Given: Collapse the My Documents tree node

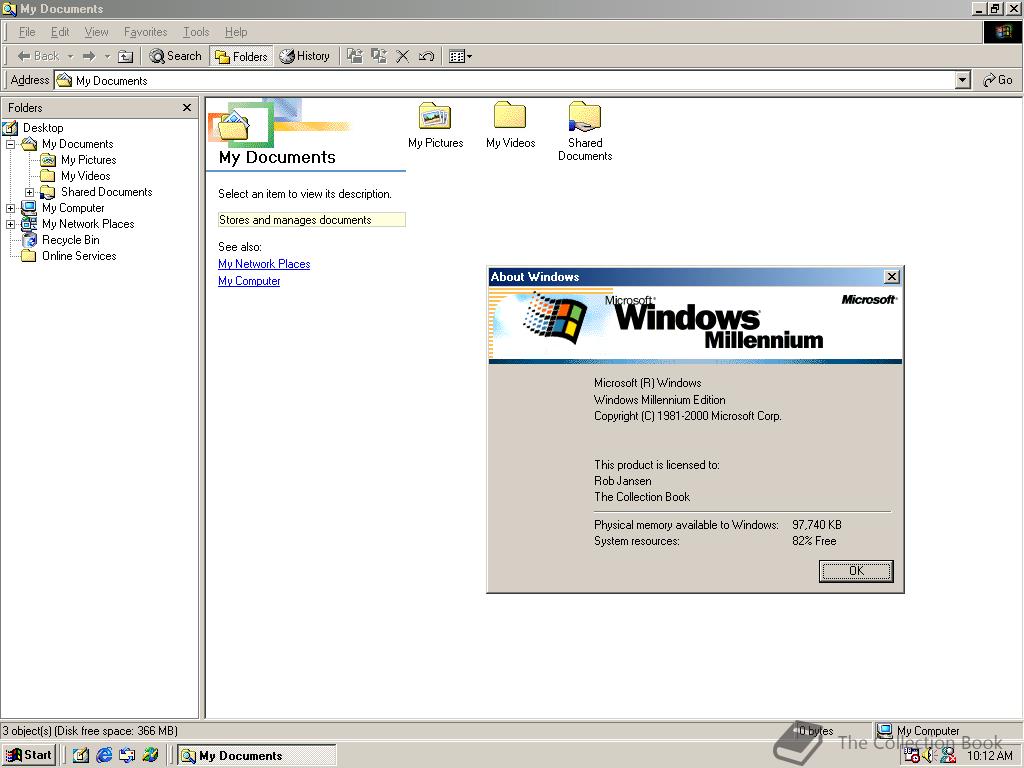Looking at the screenshot, I should pyautogui.click(x=10, y=144).
